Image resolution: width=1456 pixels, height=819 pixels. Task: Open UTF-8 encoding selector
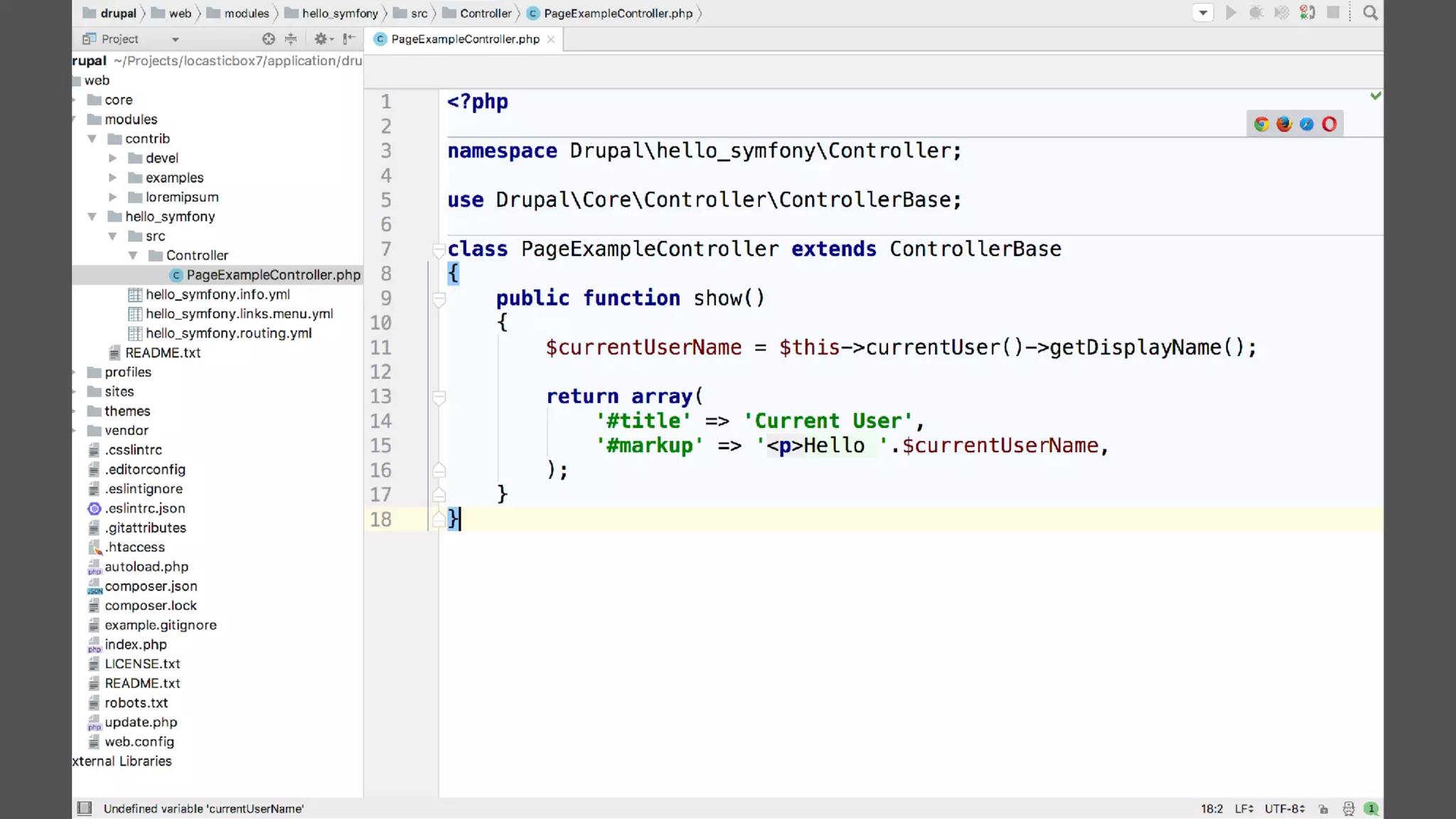click(1284, 808)
